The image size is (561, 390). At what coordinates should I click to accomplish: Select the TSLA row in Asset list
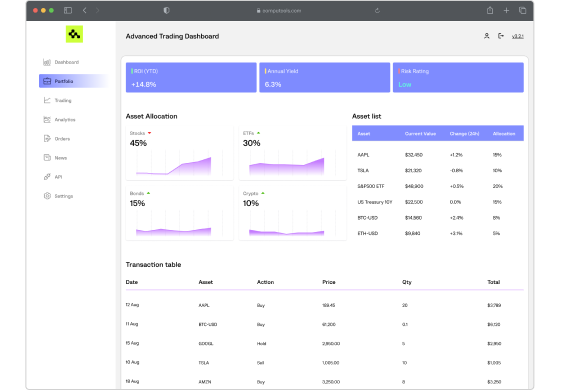pos(438,171)
